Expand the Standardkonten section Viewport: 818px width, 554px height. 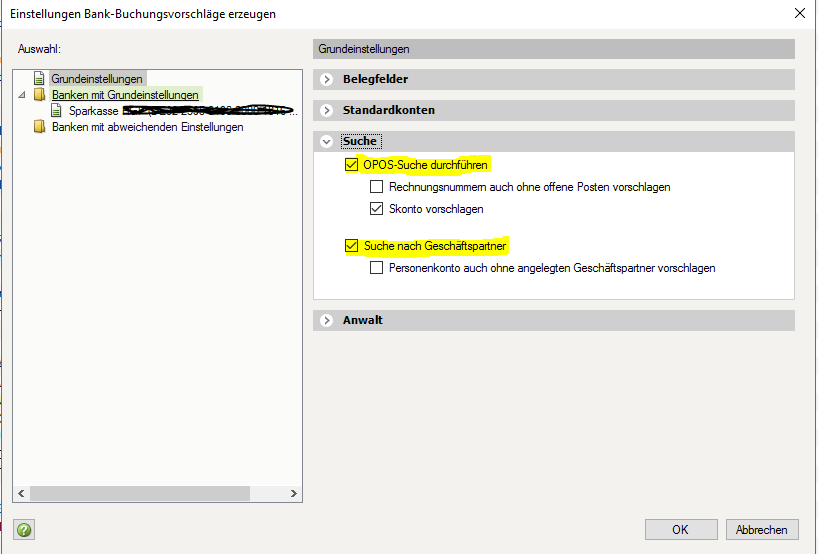(x=326, y=110)
